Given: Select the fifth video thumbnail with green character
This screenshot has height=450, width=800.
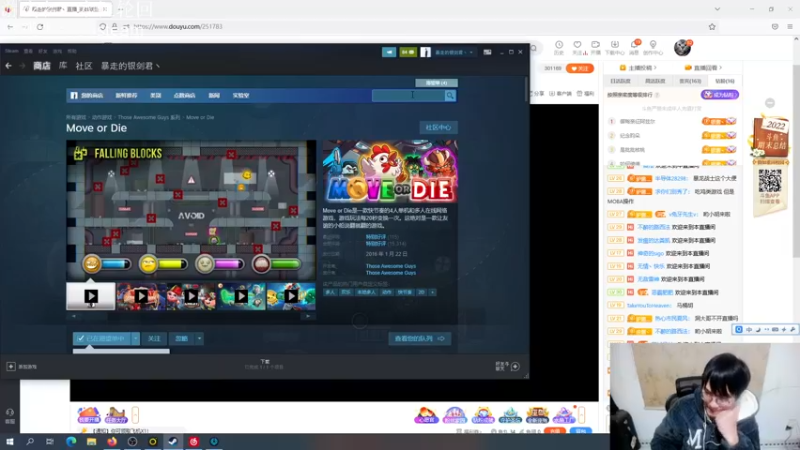Looking at the screenshot, I should [291, 296].
